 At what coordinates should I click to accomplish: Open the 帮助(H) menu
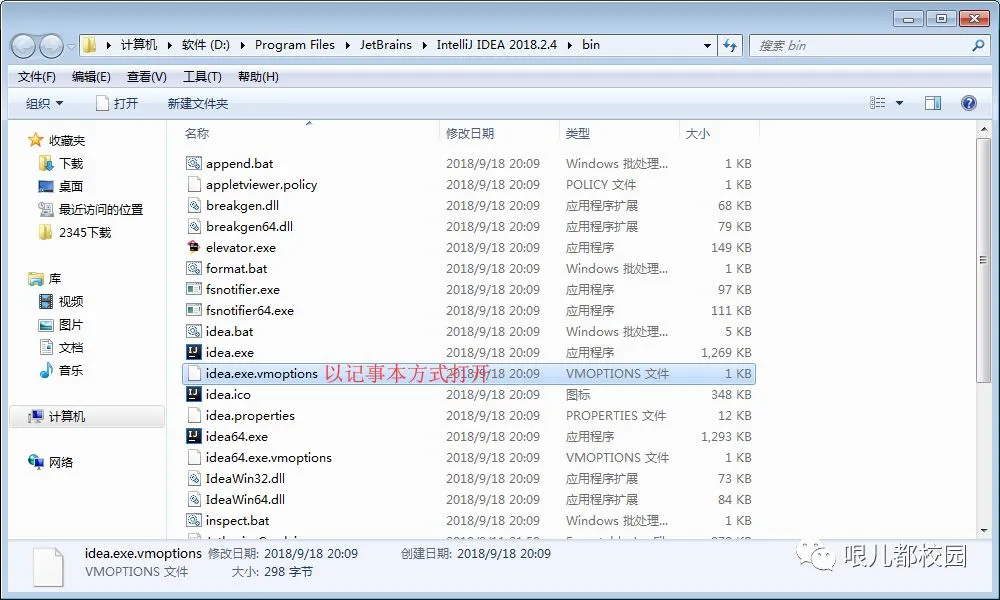tap(258, 77)
